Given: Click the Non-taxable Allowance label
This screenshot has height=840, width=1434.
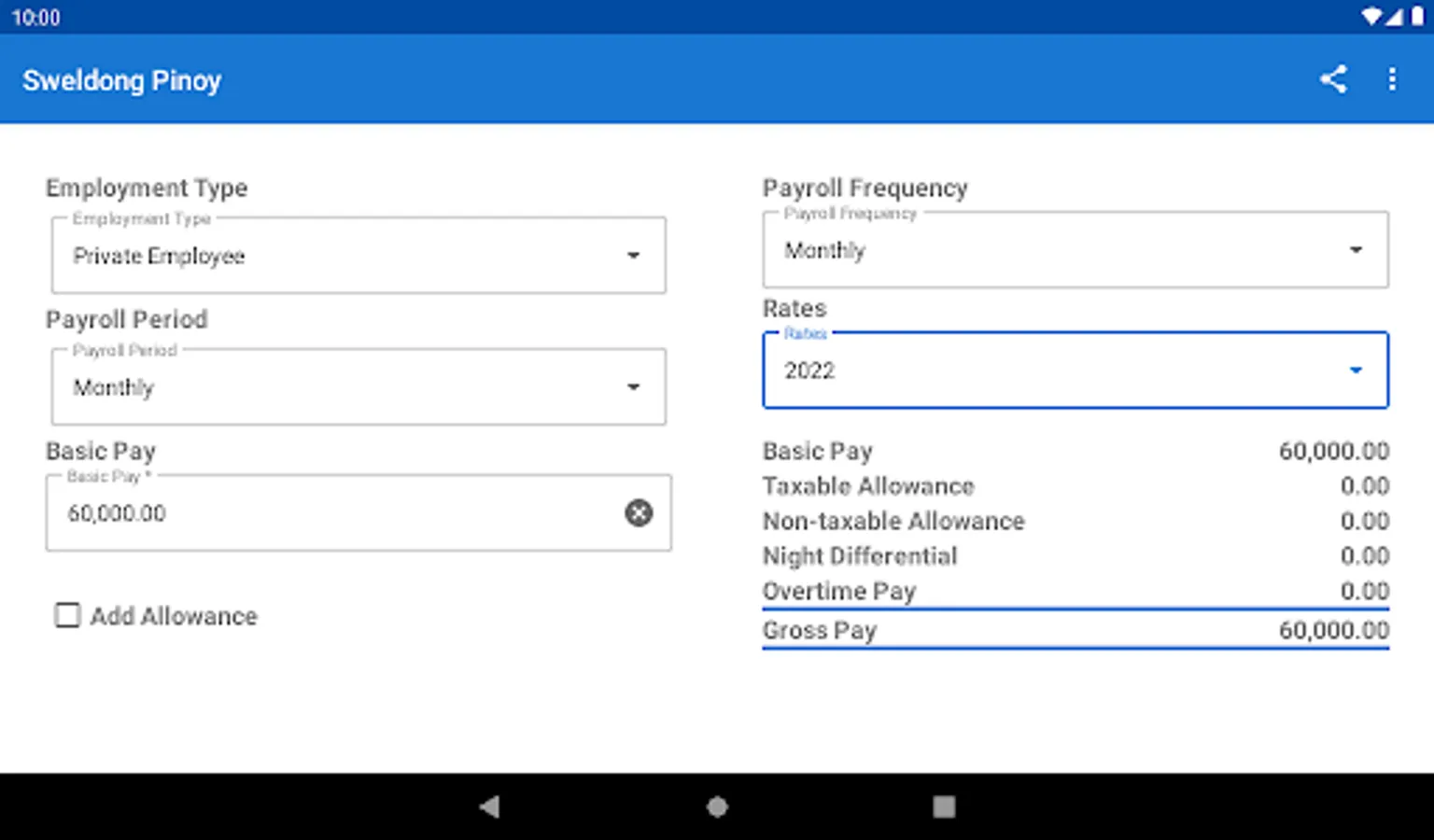Looking at the screenshot, I should pyautogui.click(x=893, y=521).
